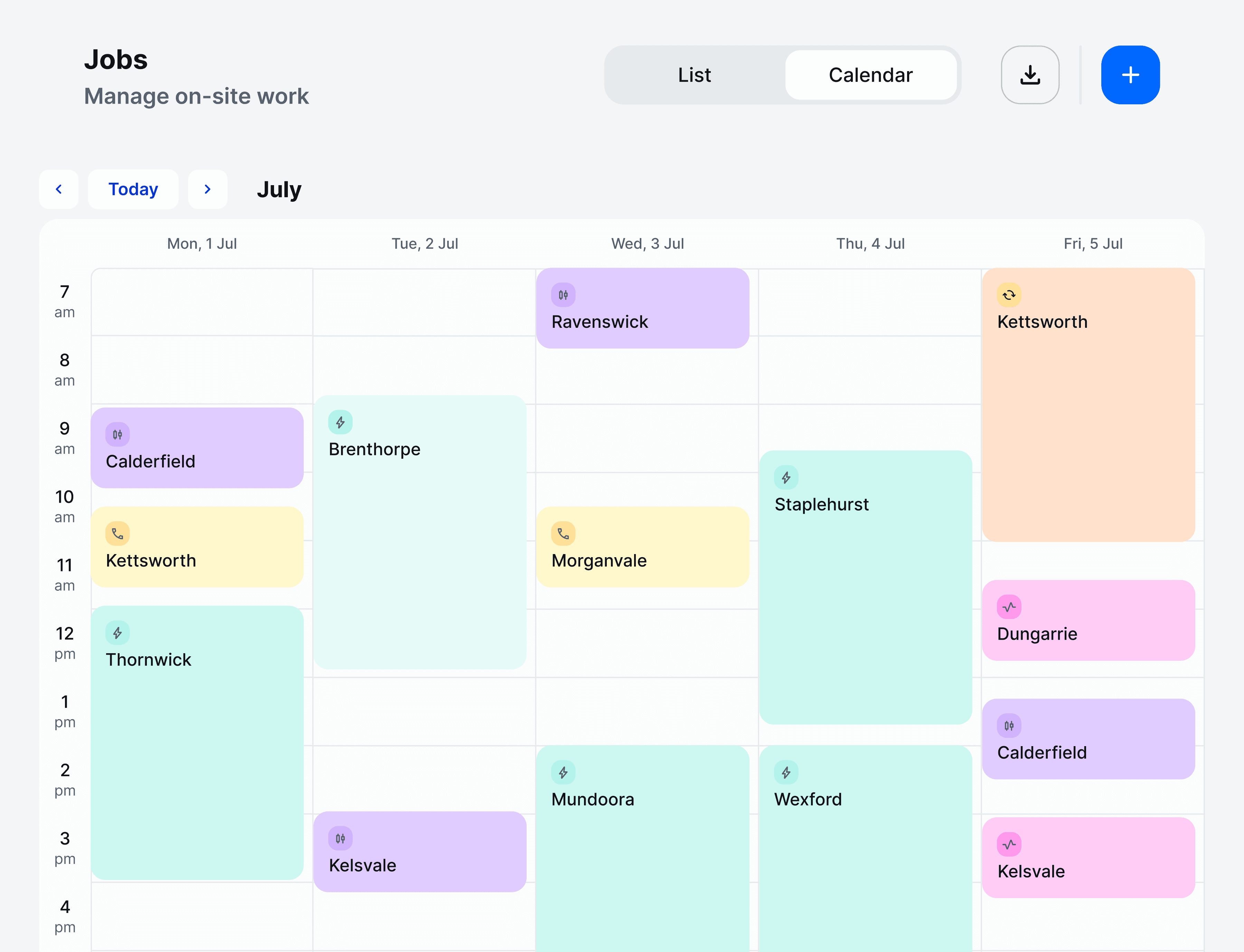This screenshot has width=1244, height=952.
Task: Open the Thornwick job on Monday
Action: pyautogui.click(x=197, y=742)
